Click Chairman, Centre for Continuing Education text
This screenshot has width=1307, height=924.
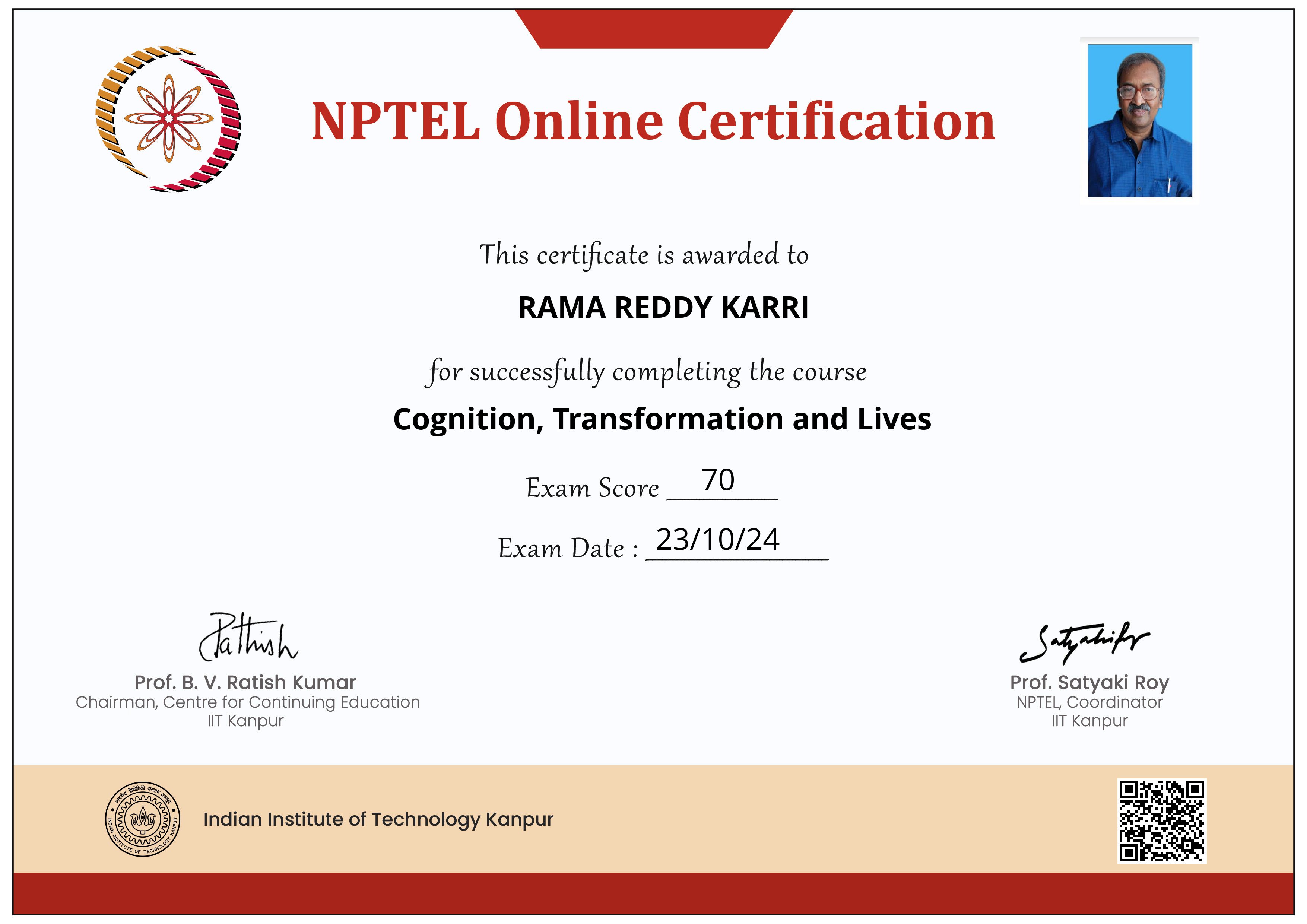pos(248,702)
